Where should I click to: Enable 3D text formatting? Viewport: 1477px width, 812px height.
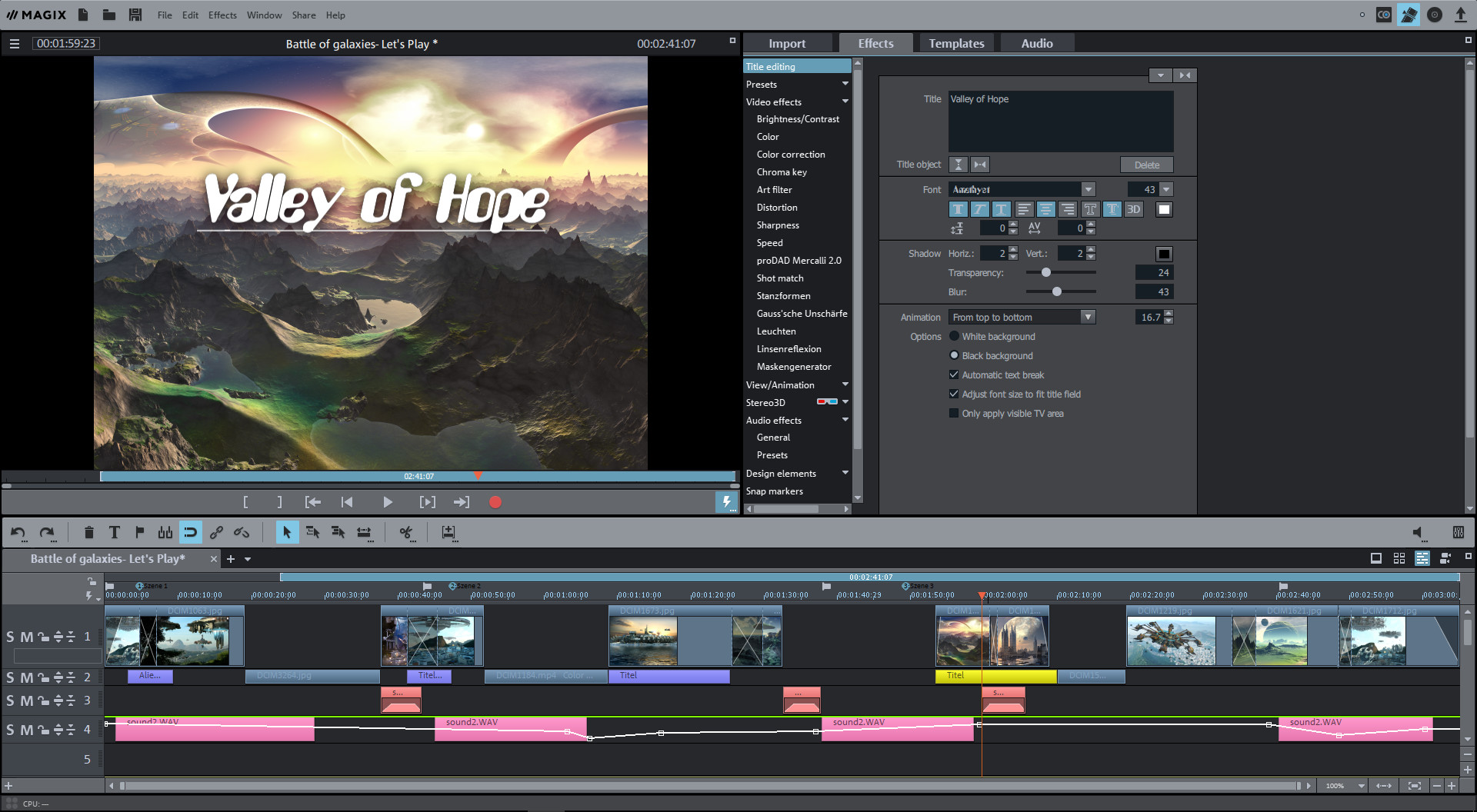click(1132, 208)
